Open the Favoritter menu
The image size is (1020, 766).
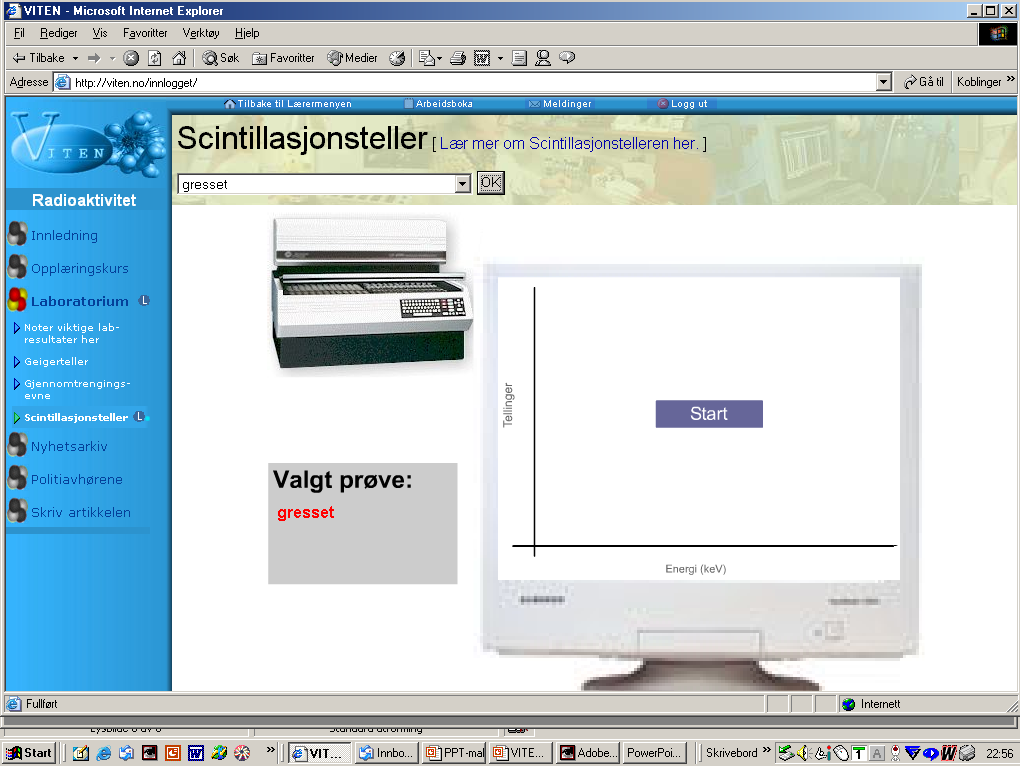[x=145, y=33]
